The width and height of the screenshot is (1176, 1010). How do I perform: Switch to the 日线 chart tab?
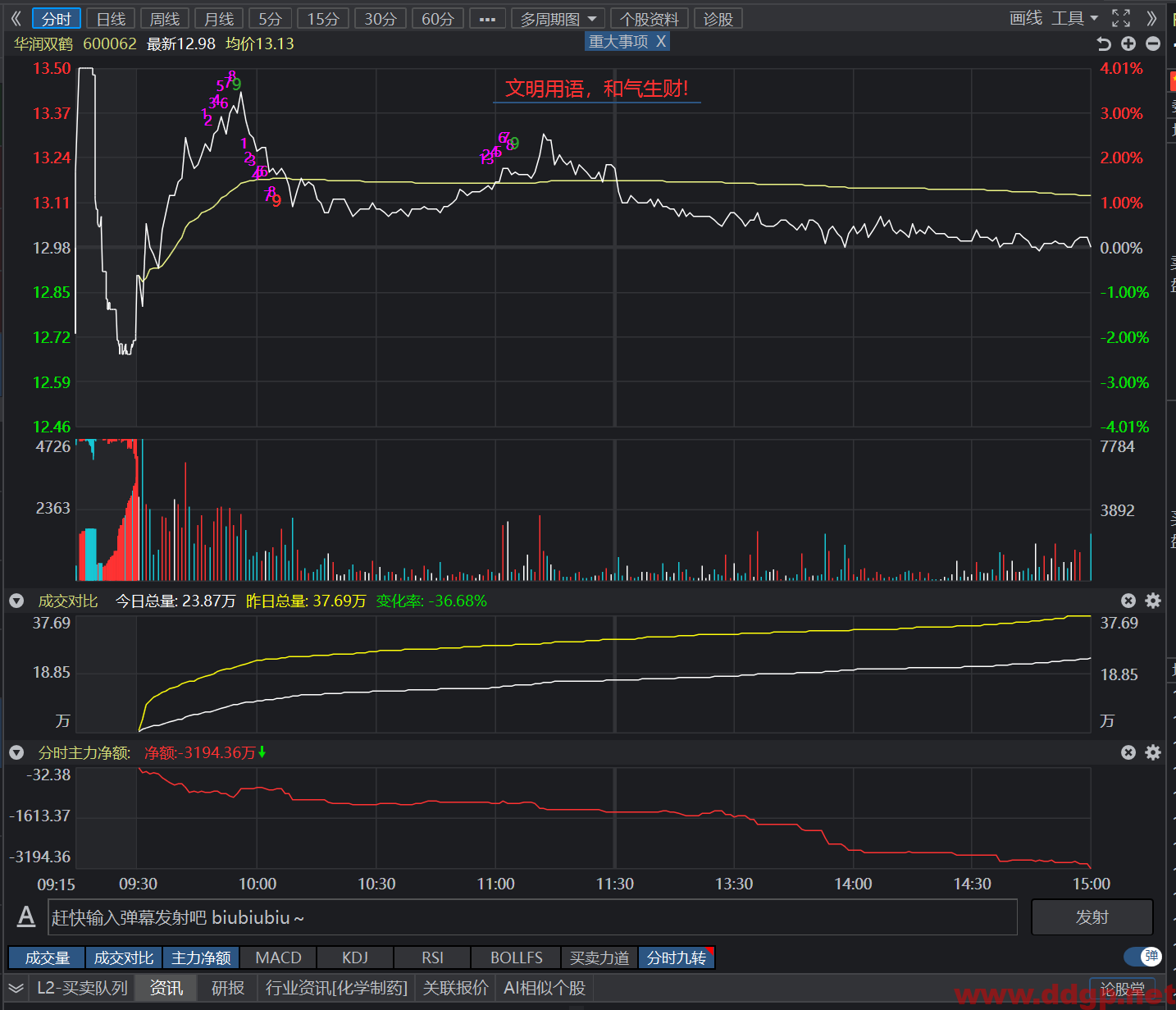click(112, 19)
